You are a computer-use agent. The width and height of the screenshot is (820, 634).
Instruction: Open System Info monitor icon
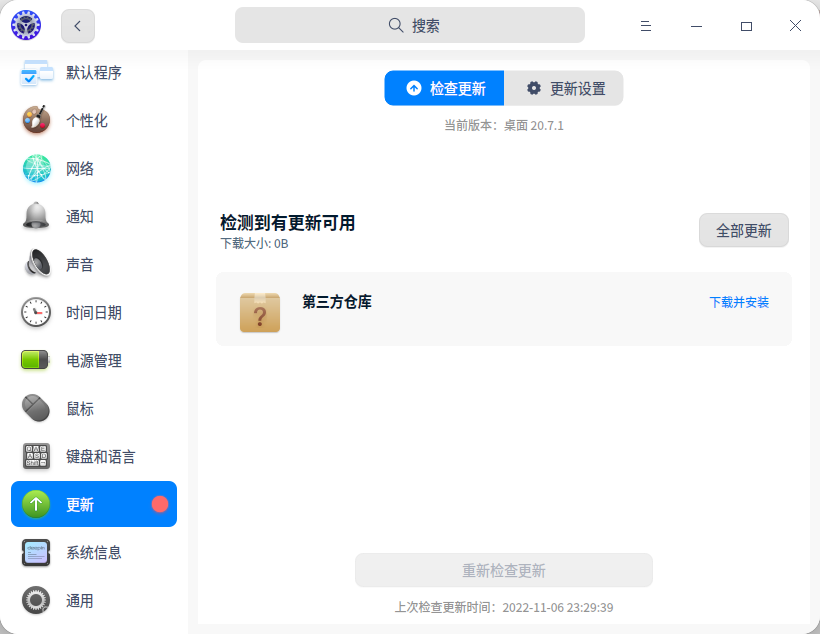point(36,552)
